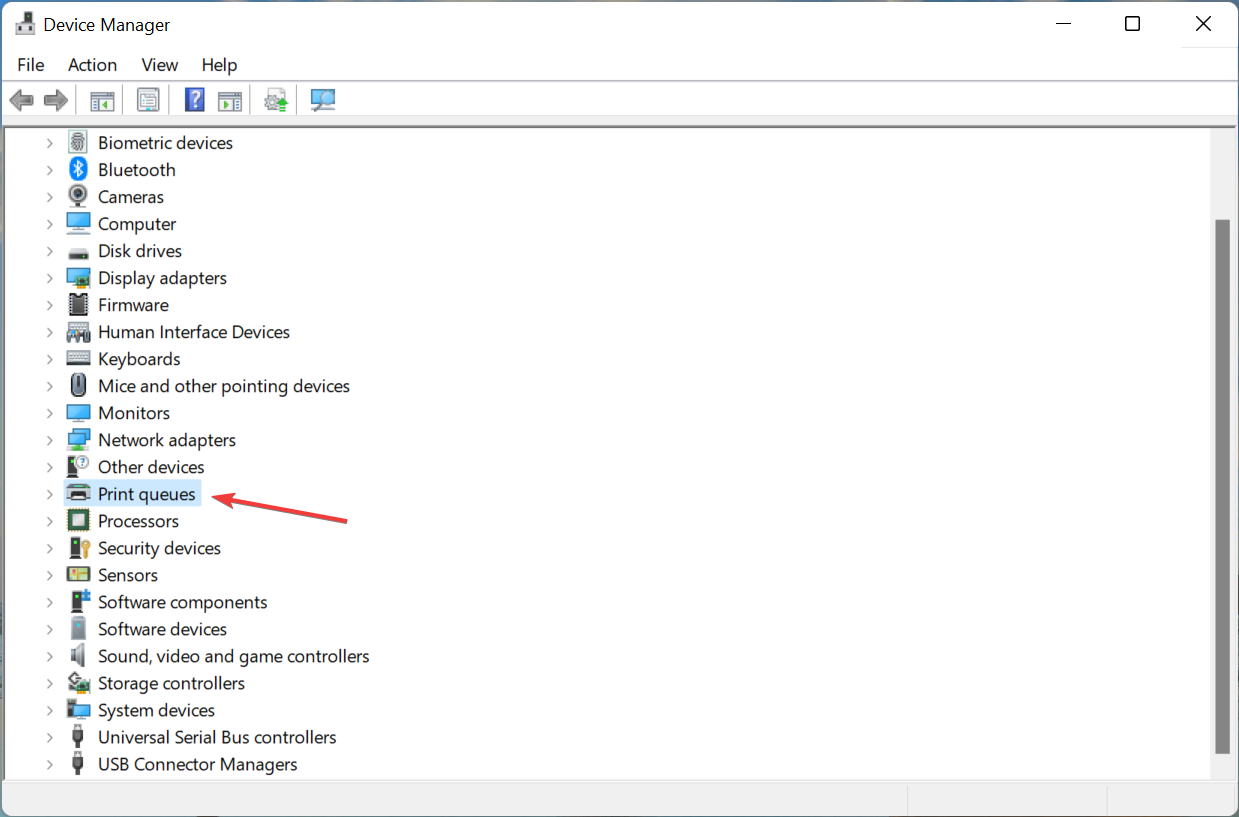This screenshot has width=1239, height=817.
Task: Open the Help menu
Action: pyautogui.click(x=219, y=64)
